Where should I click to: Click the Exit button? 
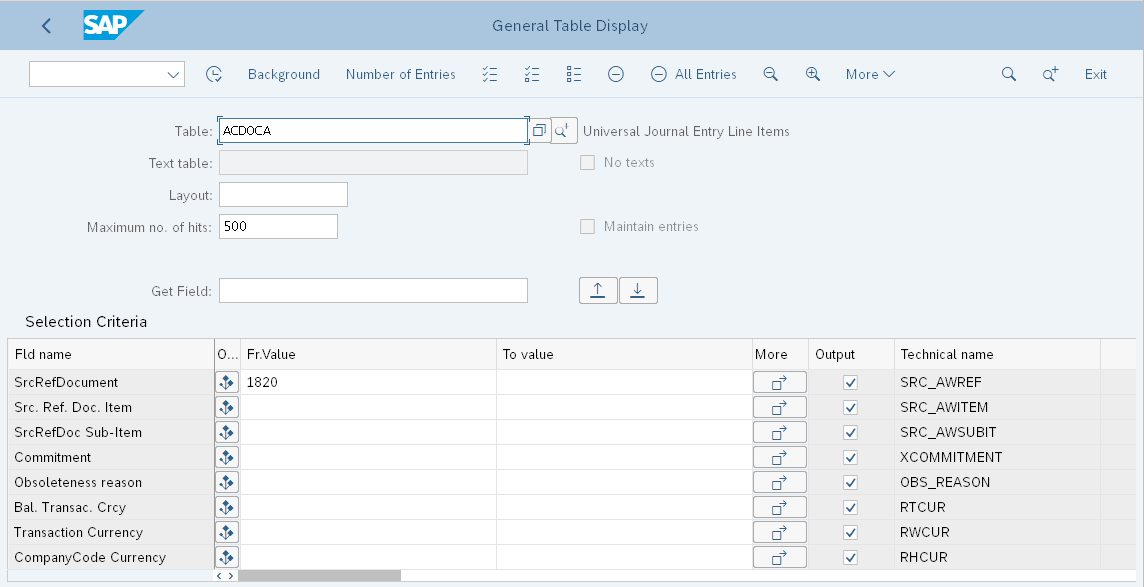[x=1095, y=73]
